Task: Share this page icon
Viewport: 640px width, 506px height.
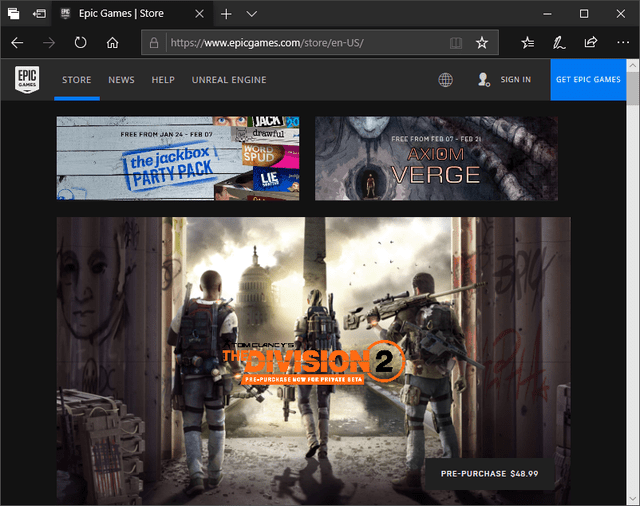Action: tap(591, 42)
